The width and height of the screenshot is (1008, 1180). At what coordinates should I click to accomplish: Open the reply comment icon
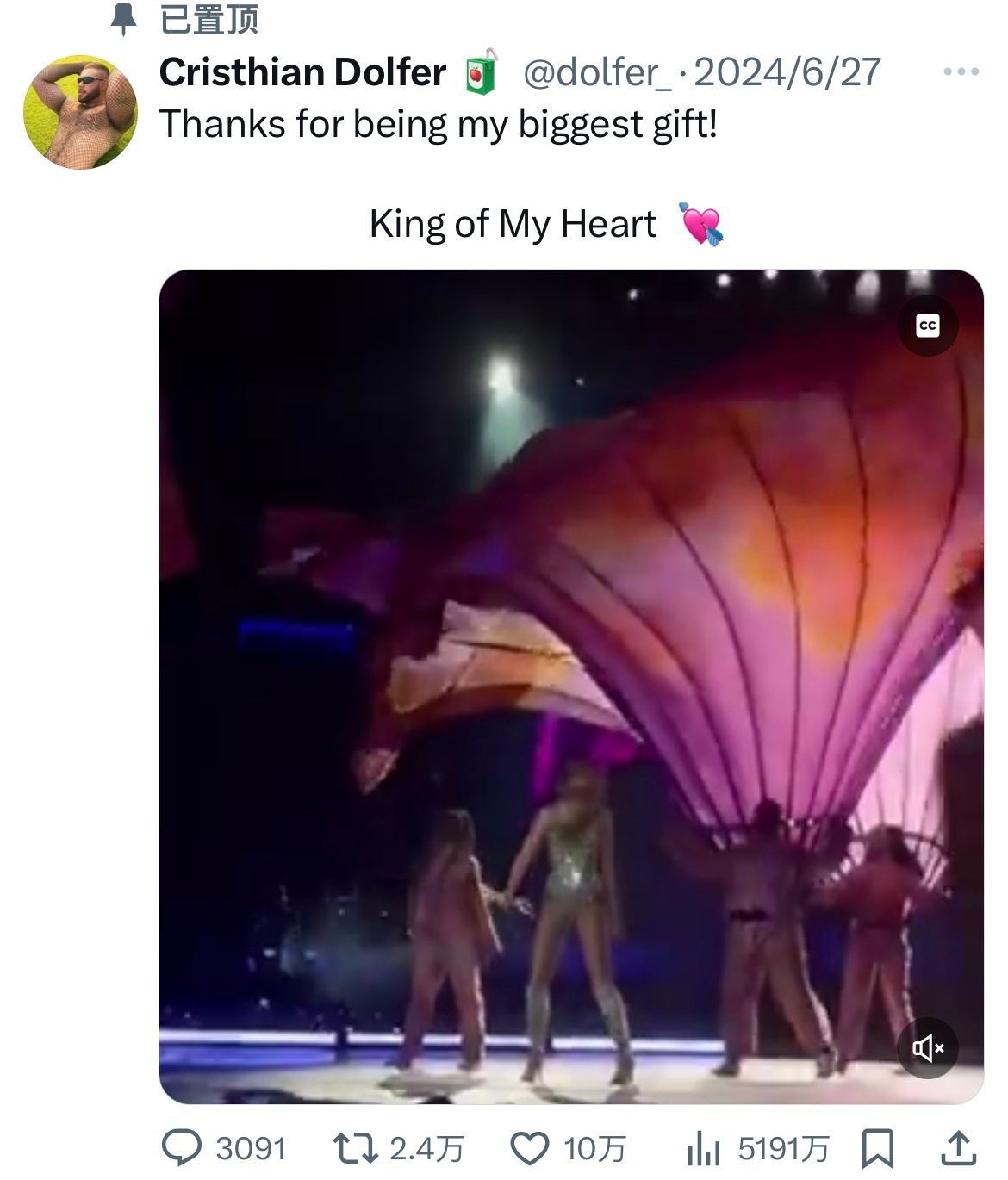[x=182, y=1147]
